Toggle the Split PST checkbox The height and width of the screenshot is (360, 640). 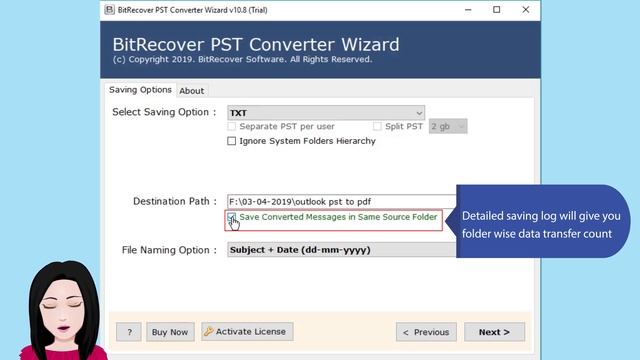(x=377, y=127)
